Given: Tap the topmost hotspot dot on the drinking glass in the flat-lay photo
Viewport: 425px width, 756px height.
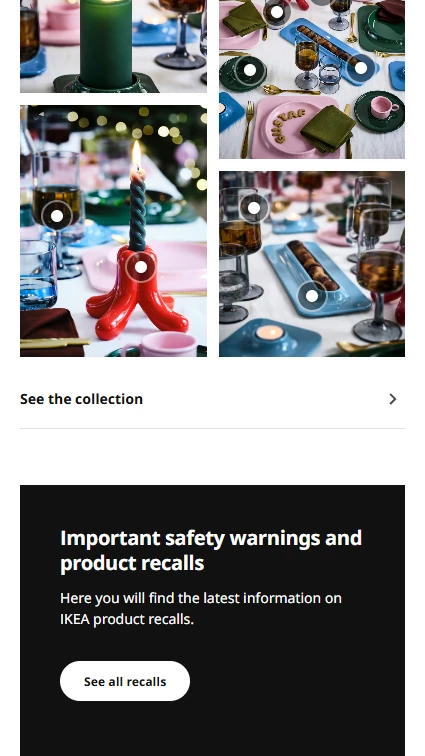Looking at the screenshot, I should pyautogui.click(x=277, y=13).
